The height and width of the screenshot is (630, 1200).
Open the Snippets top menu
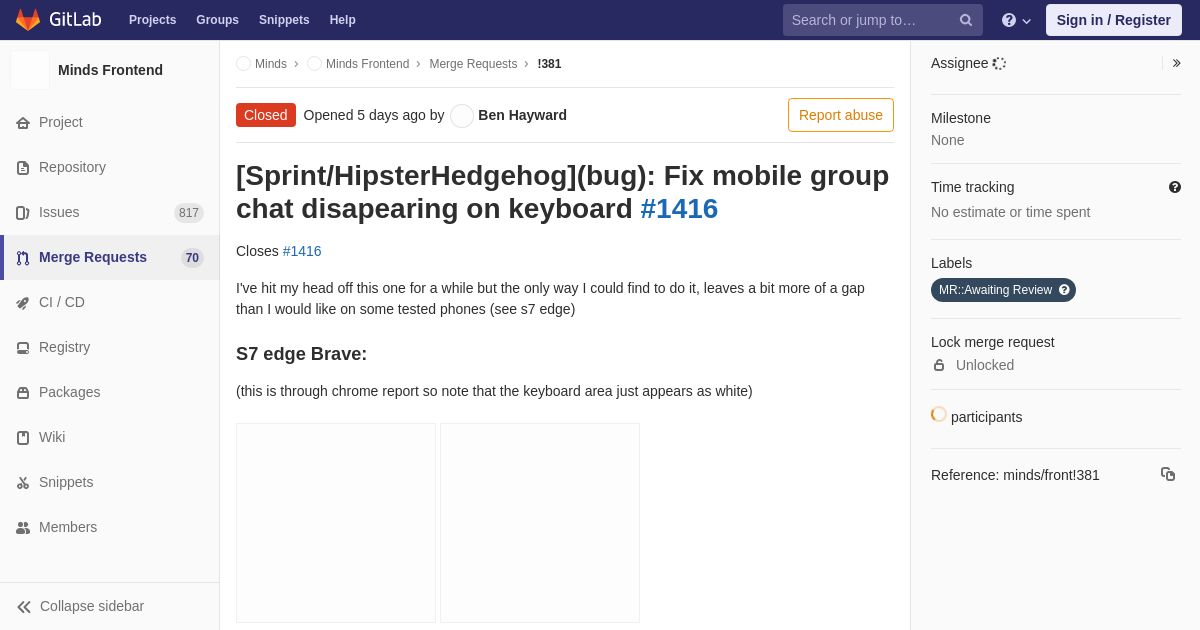point(284,20)
